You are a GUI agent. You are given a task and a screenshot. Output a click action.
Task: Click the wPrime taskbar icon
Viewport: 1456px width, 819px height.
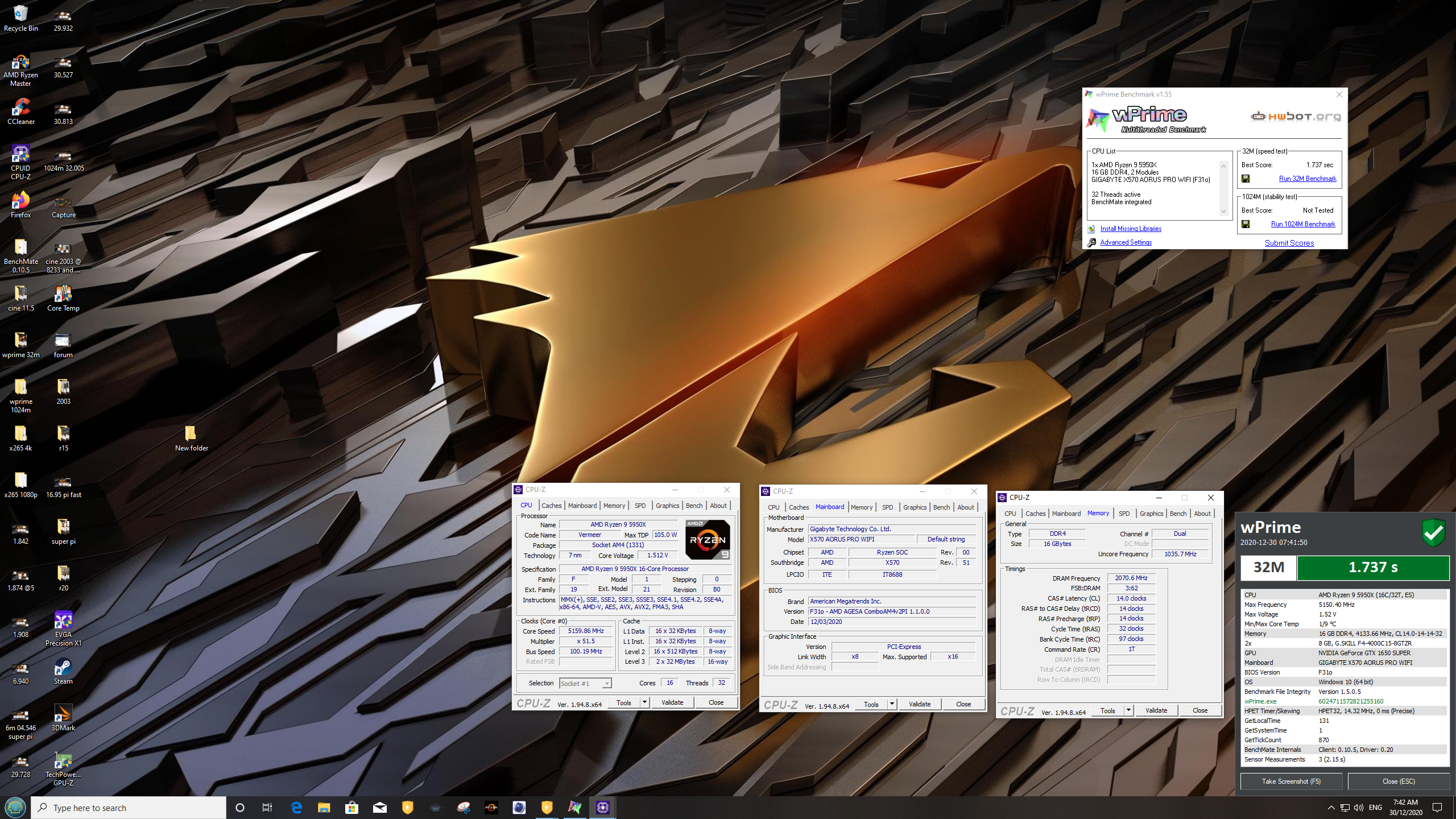pyautogui.click(x=575, y=807)
